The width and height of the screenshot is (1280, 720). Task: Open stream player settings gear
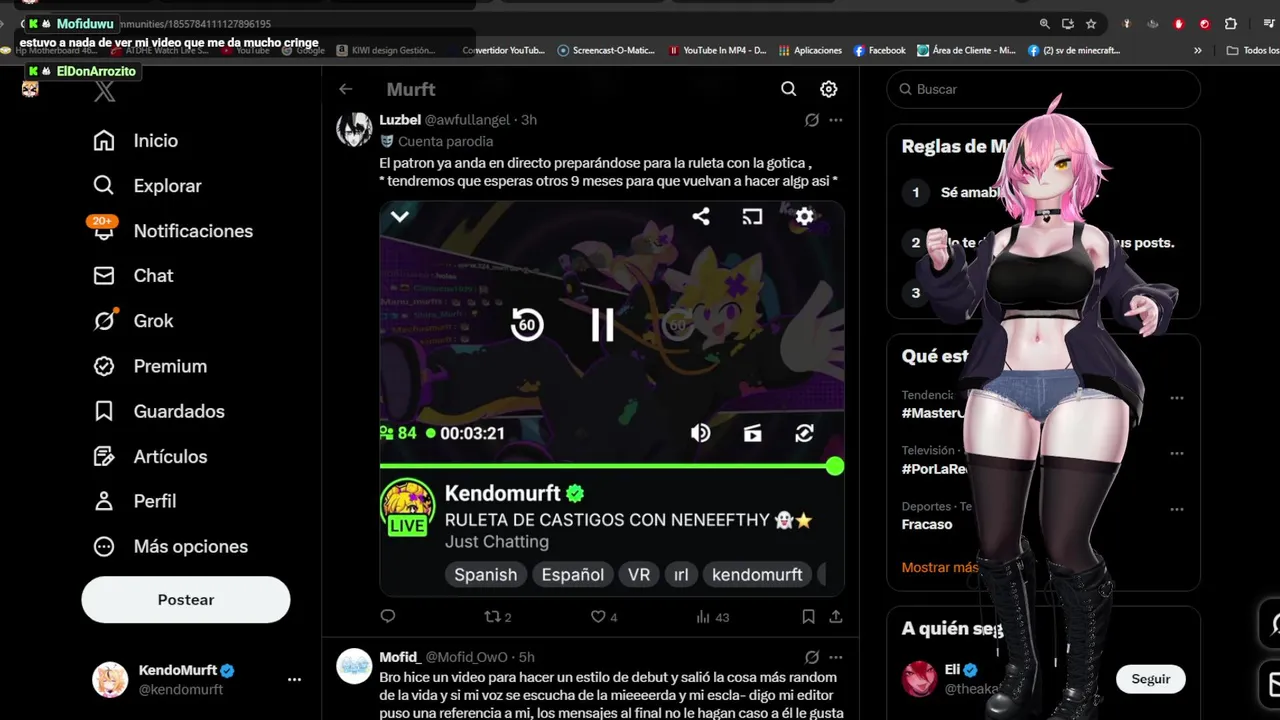pos(804,216)
